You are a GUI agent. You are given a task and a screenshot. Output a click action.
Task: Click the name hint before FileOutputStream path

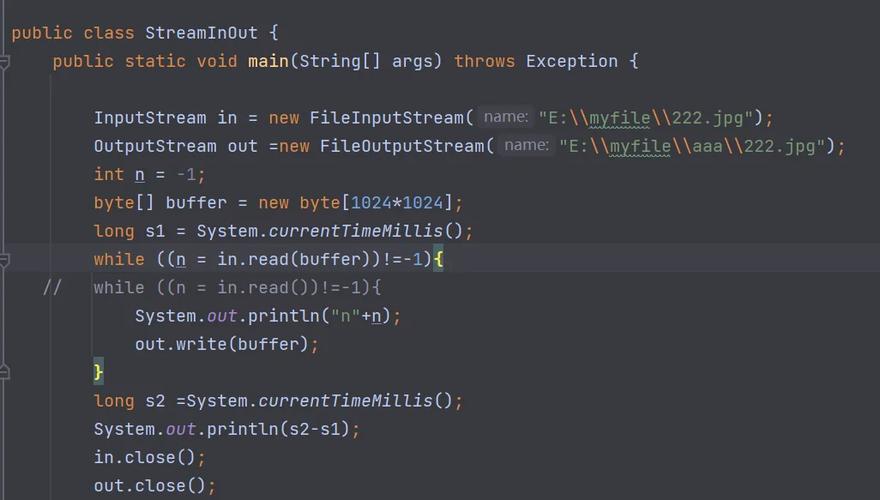(526, 146)
